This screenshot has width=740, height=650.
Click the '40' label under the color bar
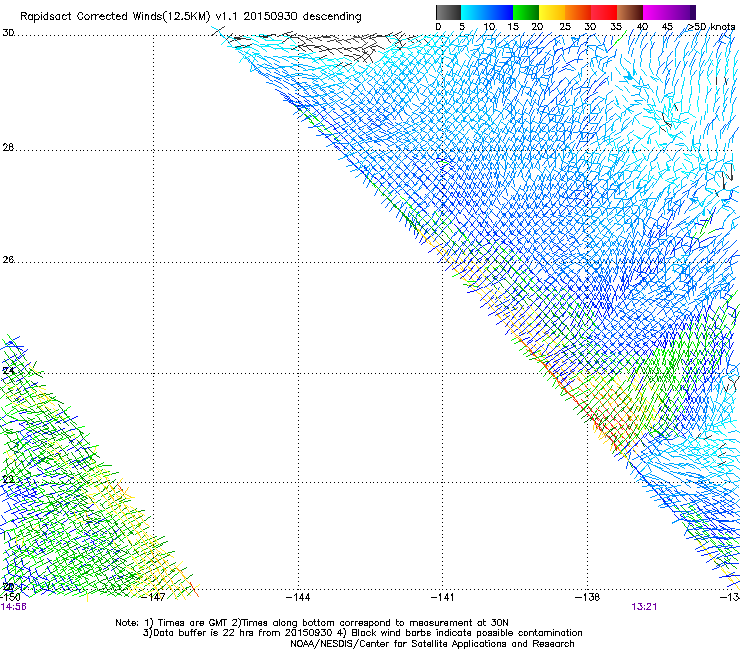642,27
